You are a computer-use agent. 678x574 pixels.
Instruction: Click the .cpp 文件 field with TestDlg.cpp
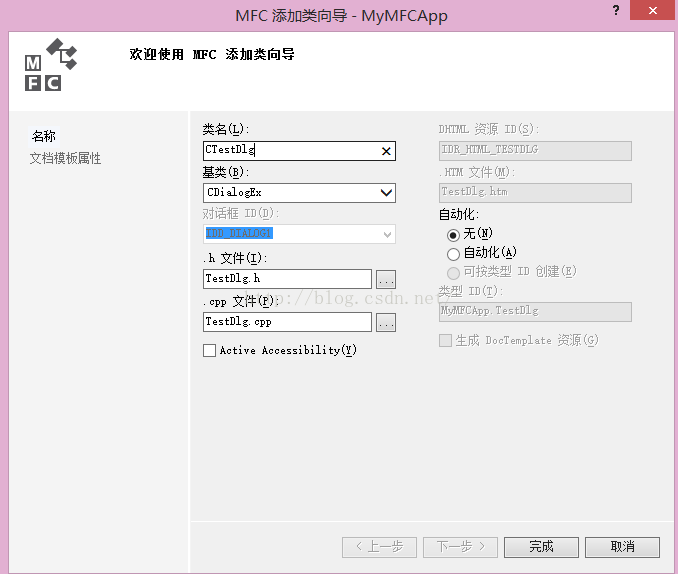(x=287, y=322)
